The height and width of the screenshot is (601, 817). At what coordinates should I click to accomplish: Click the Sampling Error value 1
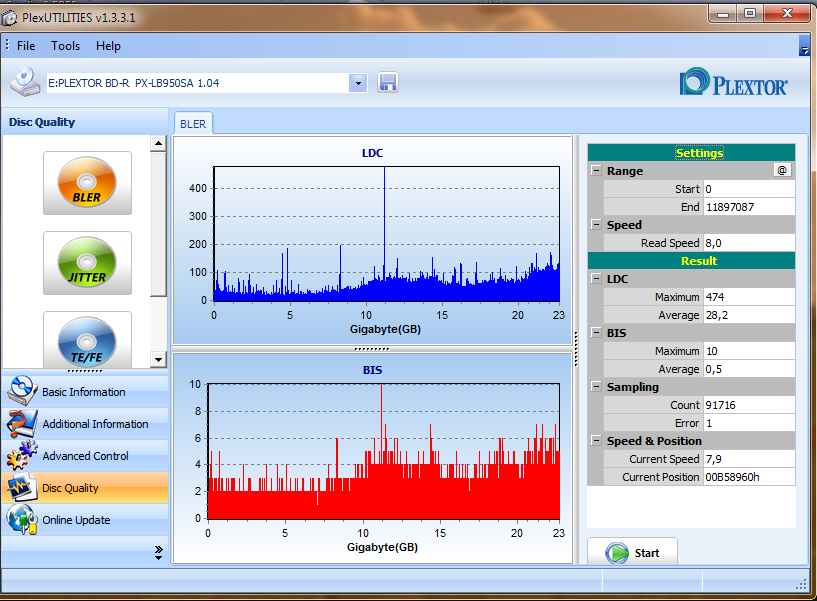pyautogui.click(x=749, y=423)
